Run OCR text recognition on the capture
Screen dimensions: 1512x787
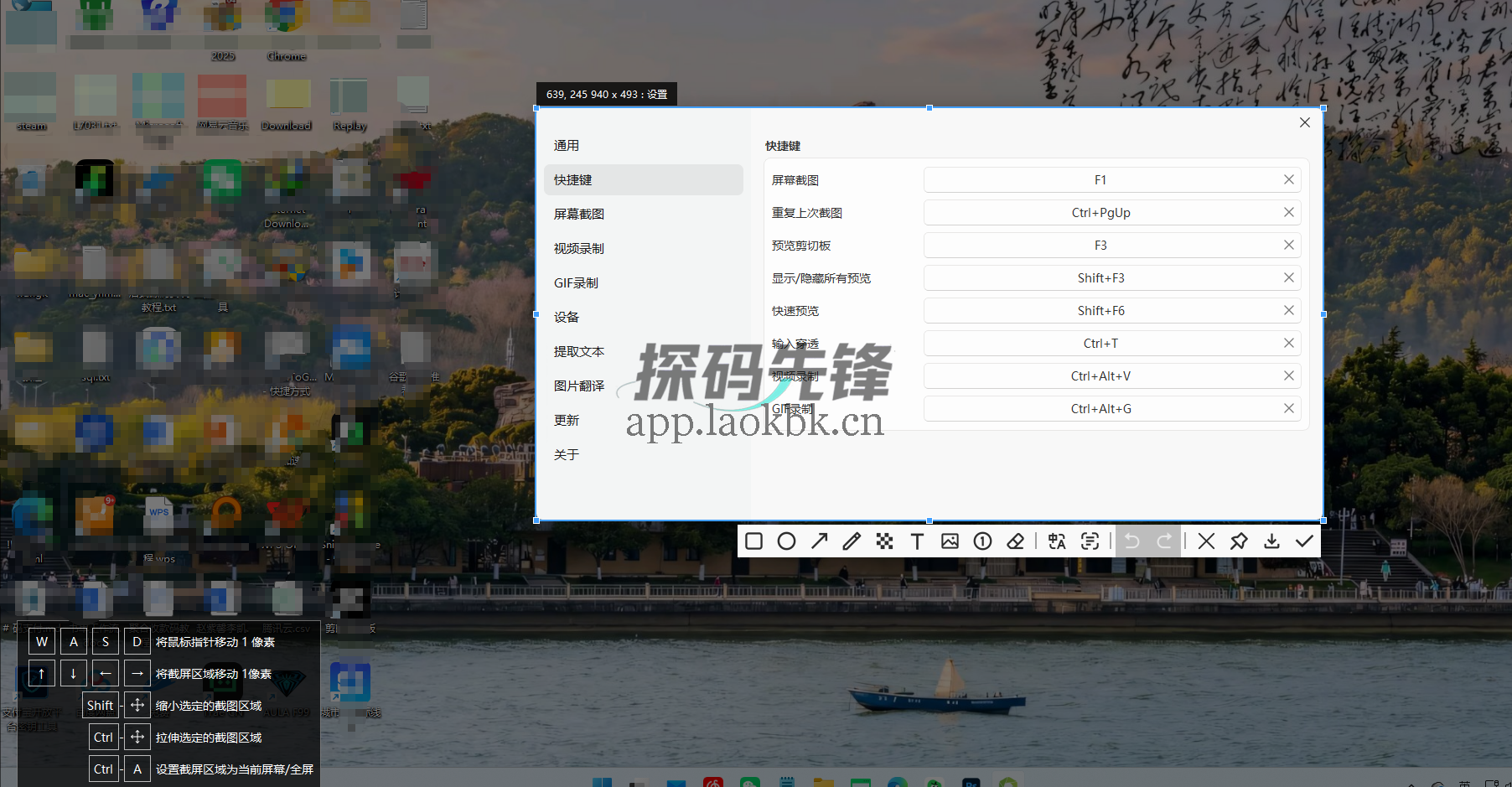click(x=1090, y=541)
